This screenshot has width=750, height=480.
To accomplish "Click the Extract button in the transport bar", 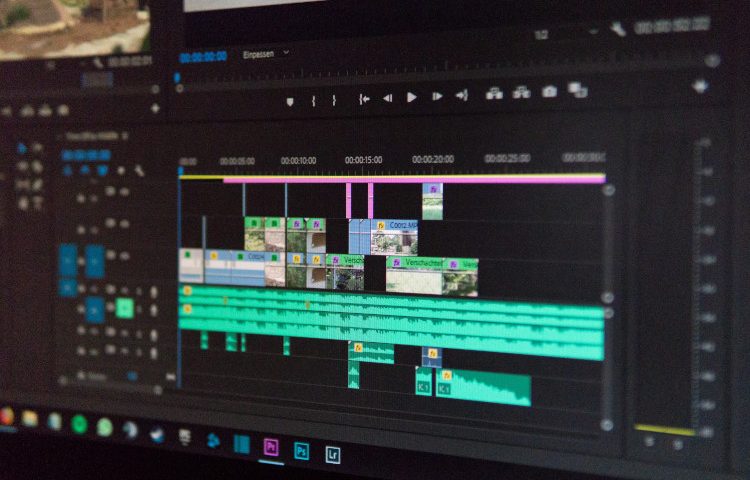I will (x=521, y=93).
